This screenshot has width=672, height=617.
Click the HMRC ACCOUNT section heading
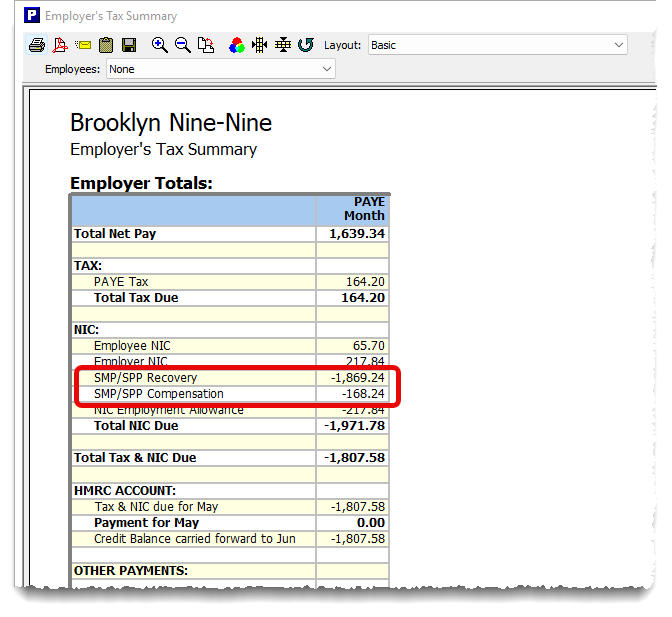click(125, 491)
